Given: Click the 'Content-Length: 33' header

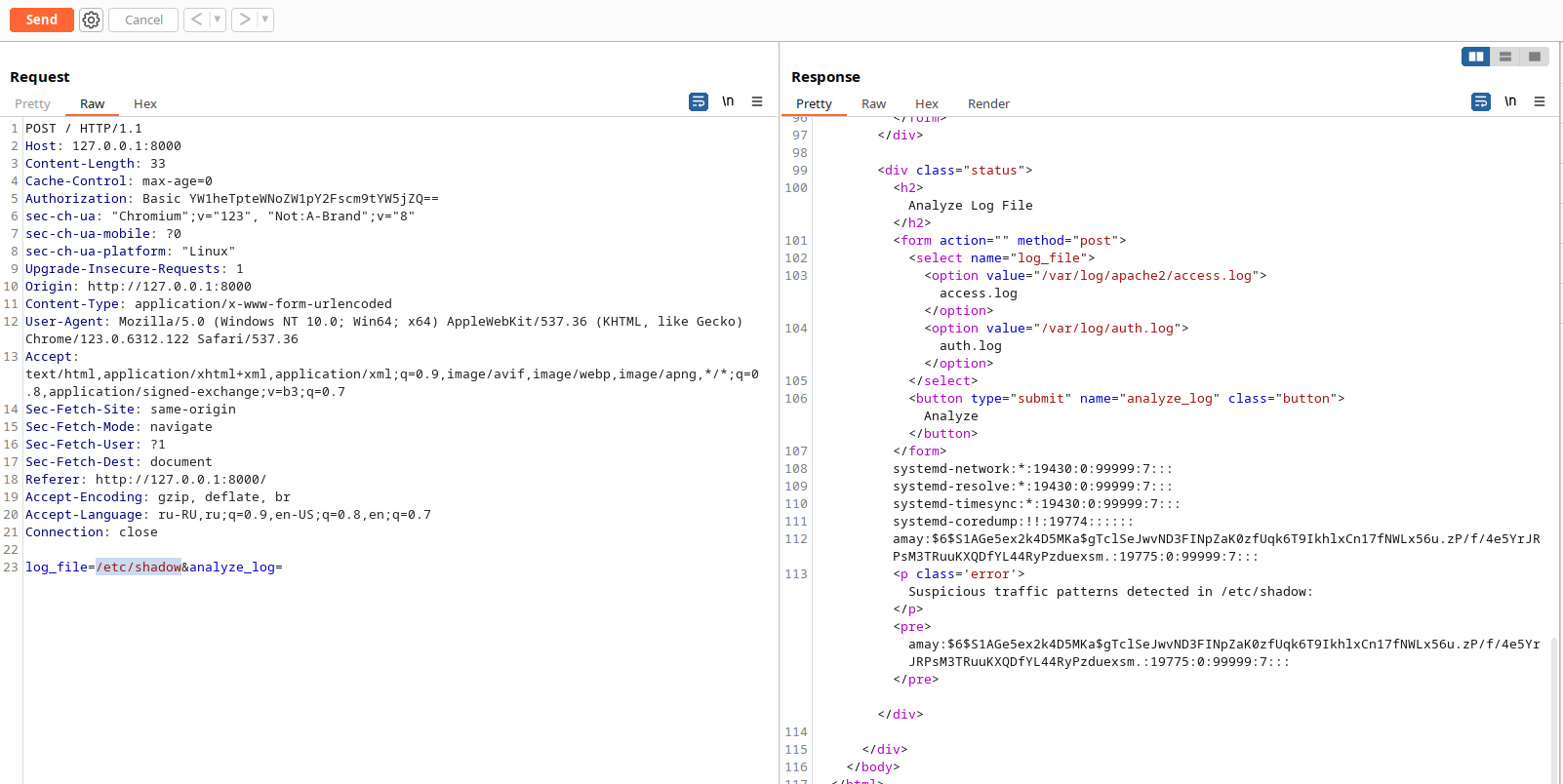Looking at the screenshot, I should [x=96, y=164].
